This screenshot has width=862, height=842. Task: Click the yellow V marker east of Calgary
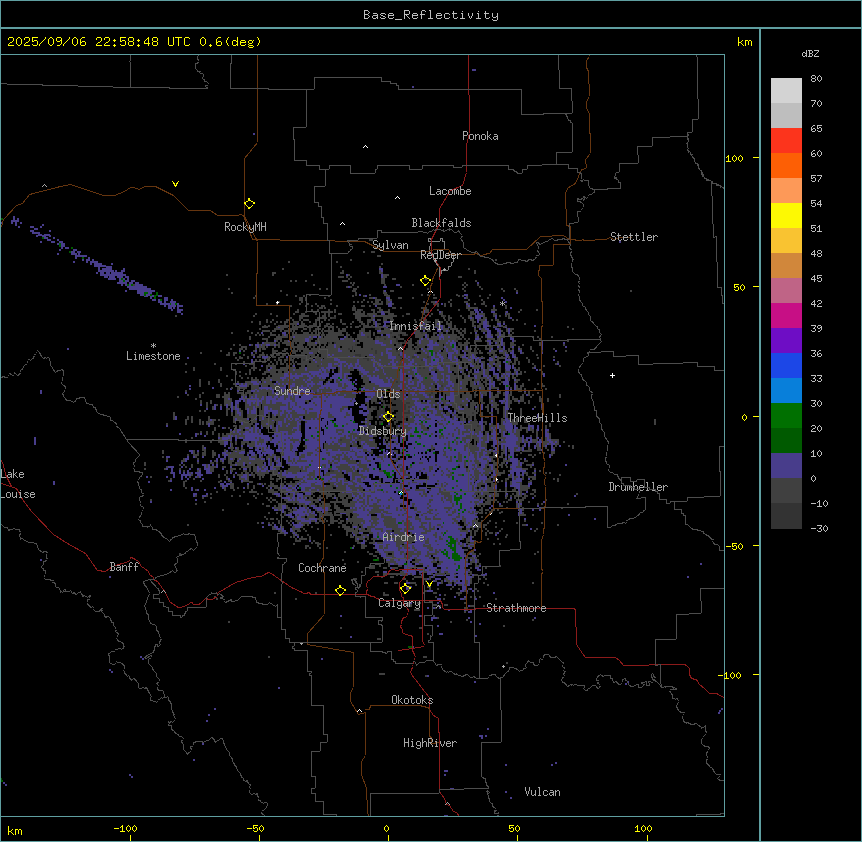(x=429, y=584)
